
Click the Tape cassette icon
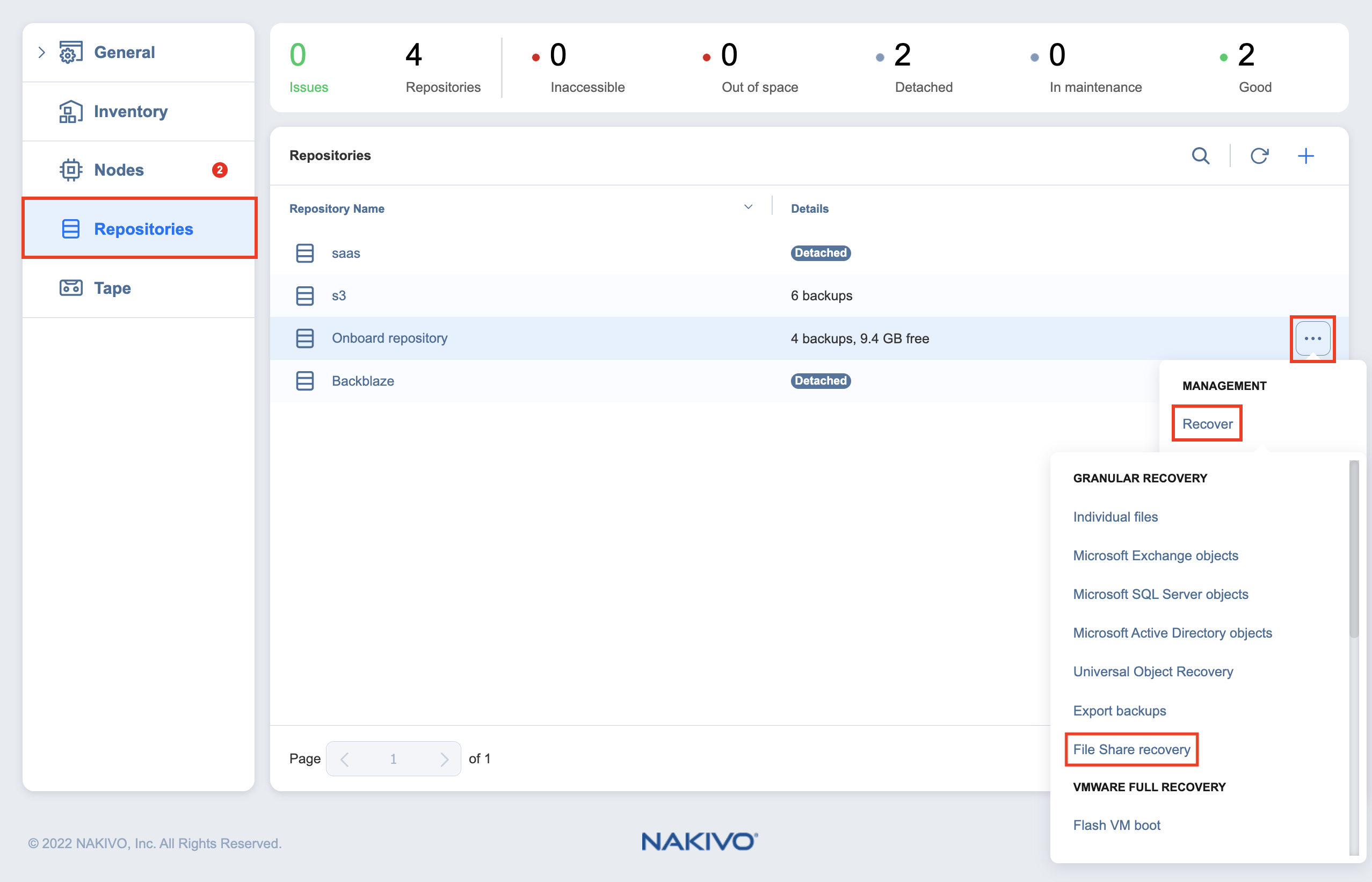[x=71, y=287]
